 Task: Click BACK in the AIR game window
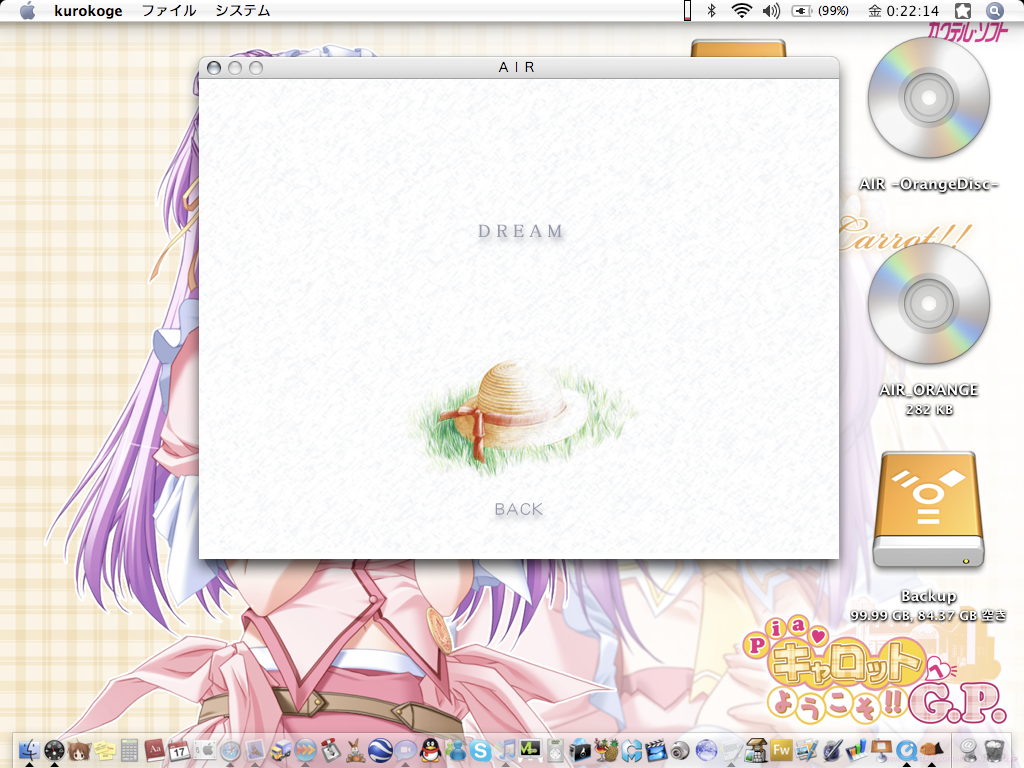[x=519, y=509]
